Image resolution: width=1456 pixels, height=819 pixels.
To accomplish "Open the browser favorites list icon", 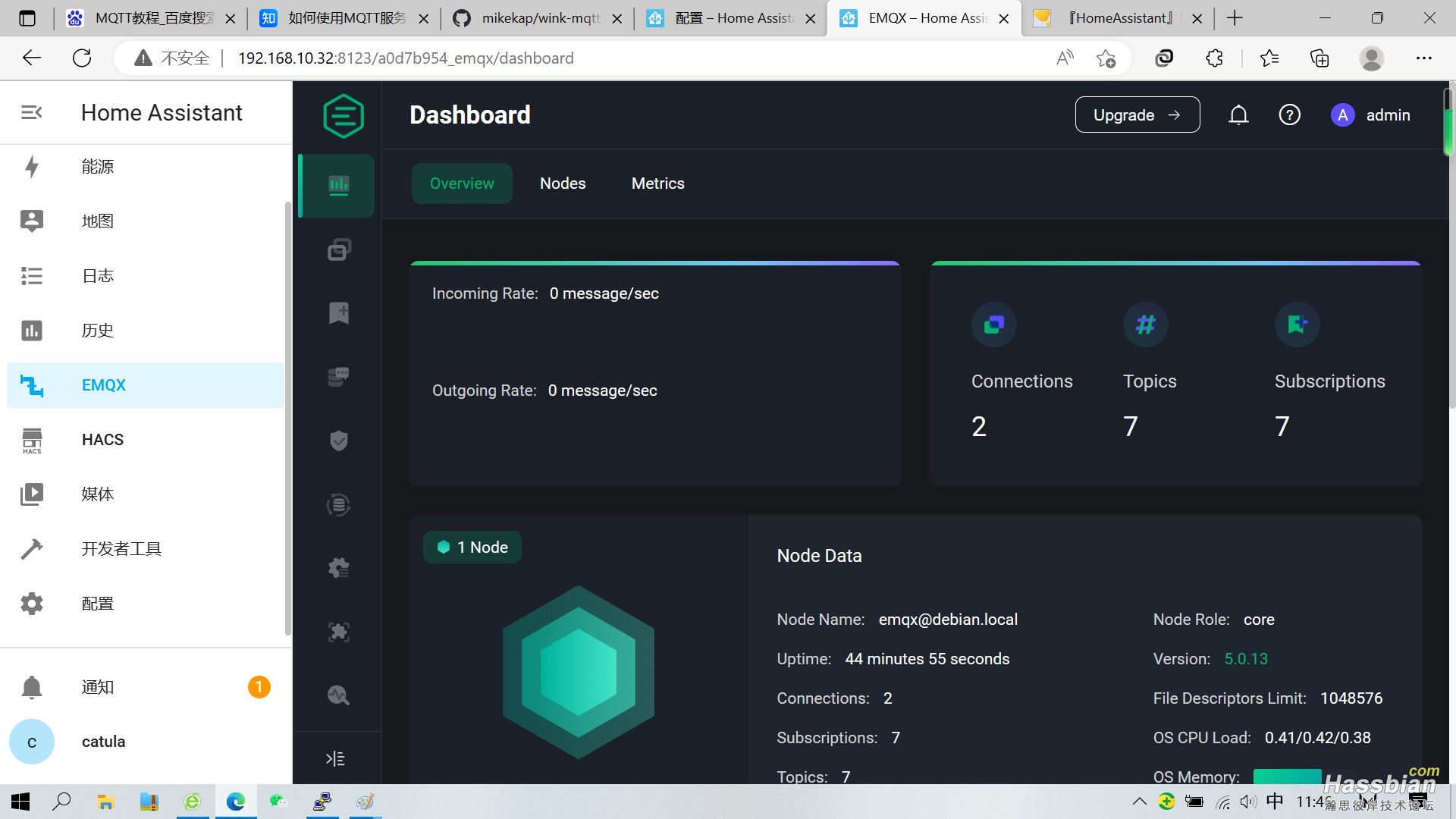I will [1269, 58].
